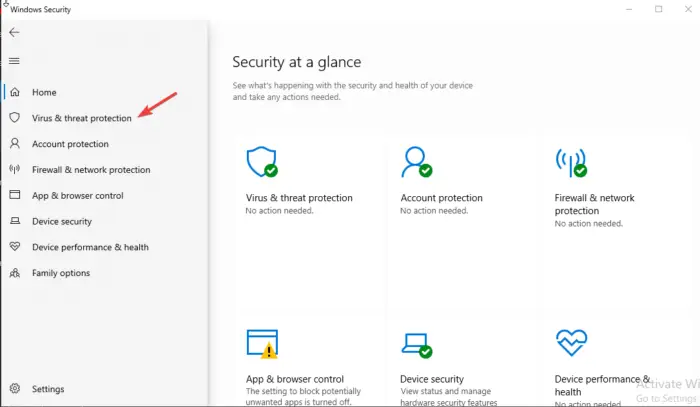This screenshot has height=407, width=700.
Task: Click 'The setting to block potentially unwanted apps' text
Action: point(303,397)
